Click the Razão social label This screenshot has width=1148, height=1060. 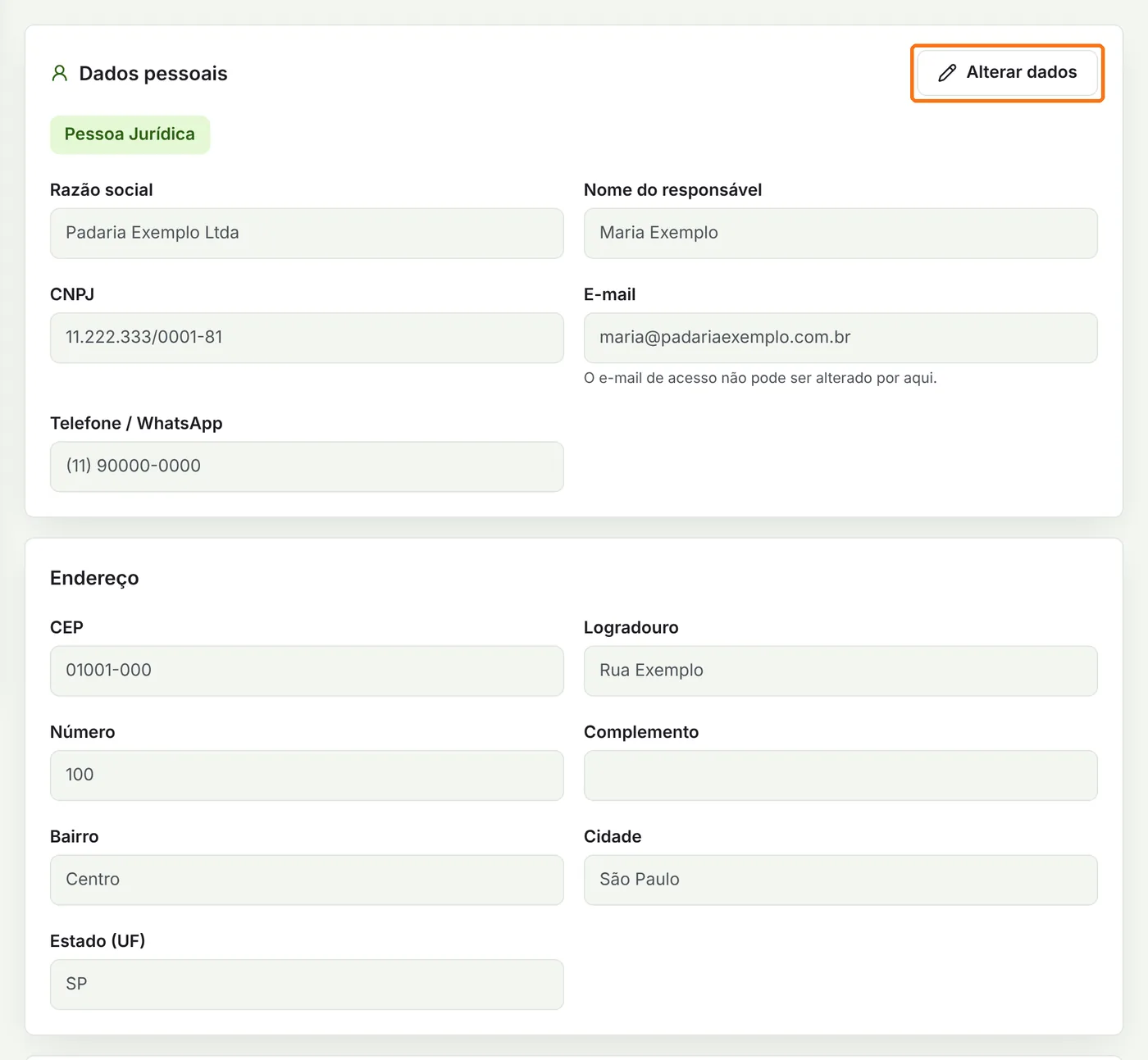click(102, 190)
